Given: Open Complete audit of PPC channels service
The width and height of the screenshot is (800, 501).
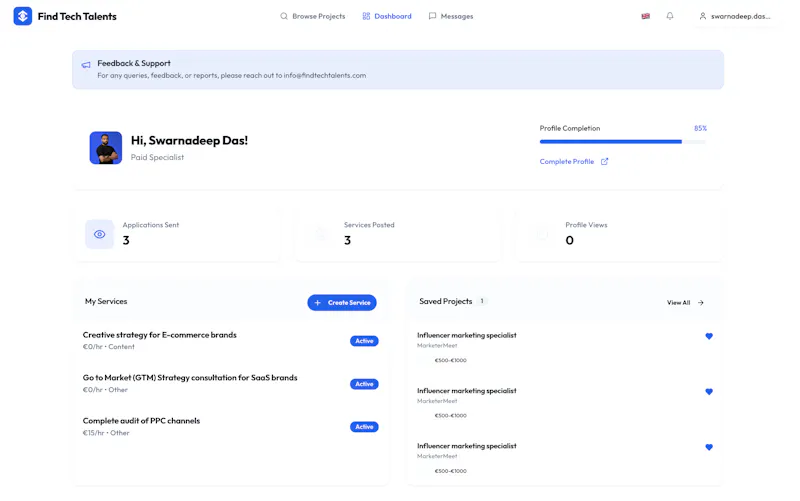Looking at the screenshot, I should [141, 421].
